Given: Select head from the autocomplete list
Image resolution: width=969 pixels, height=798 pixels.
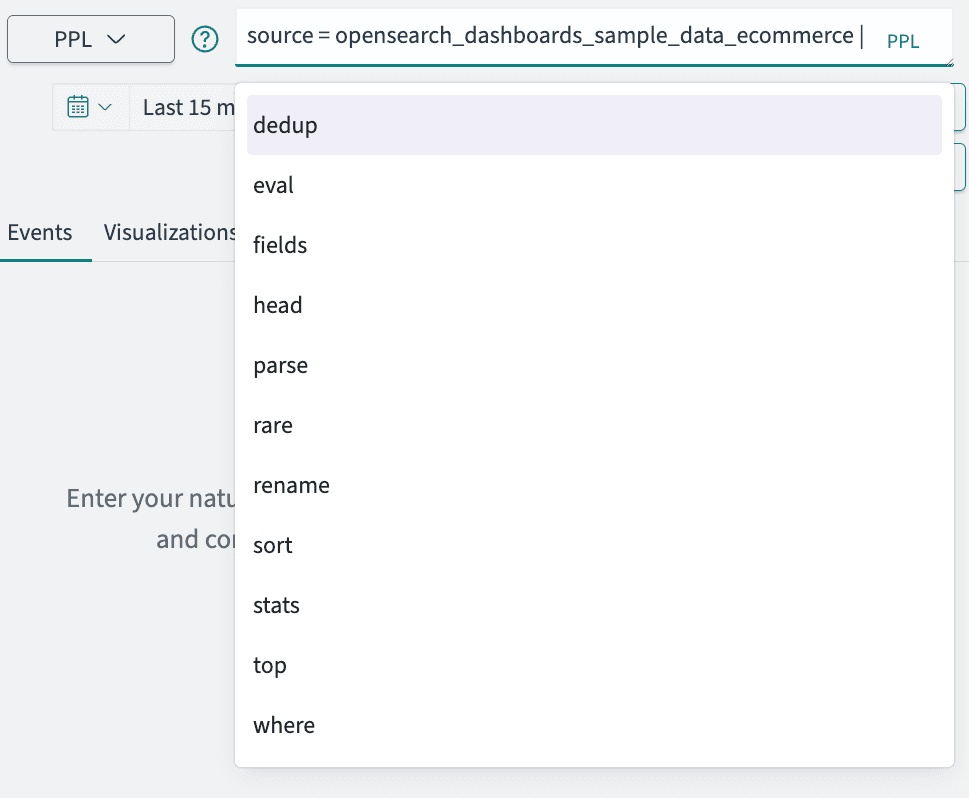Looking at the screenshot, I should pyautogui.click(x=277, y=305).
